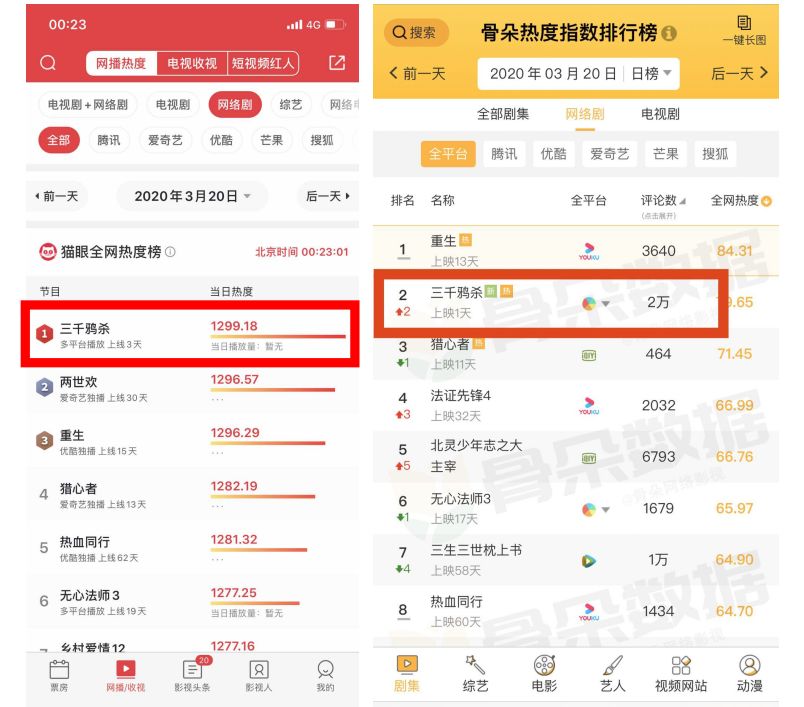
Task: Select the 电视剧+网络剧 category chip in Maoyan
Action: [x=88, y=105]
